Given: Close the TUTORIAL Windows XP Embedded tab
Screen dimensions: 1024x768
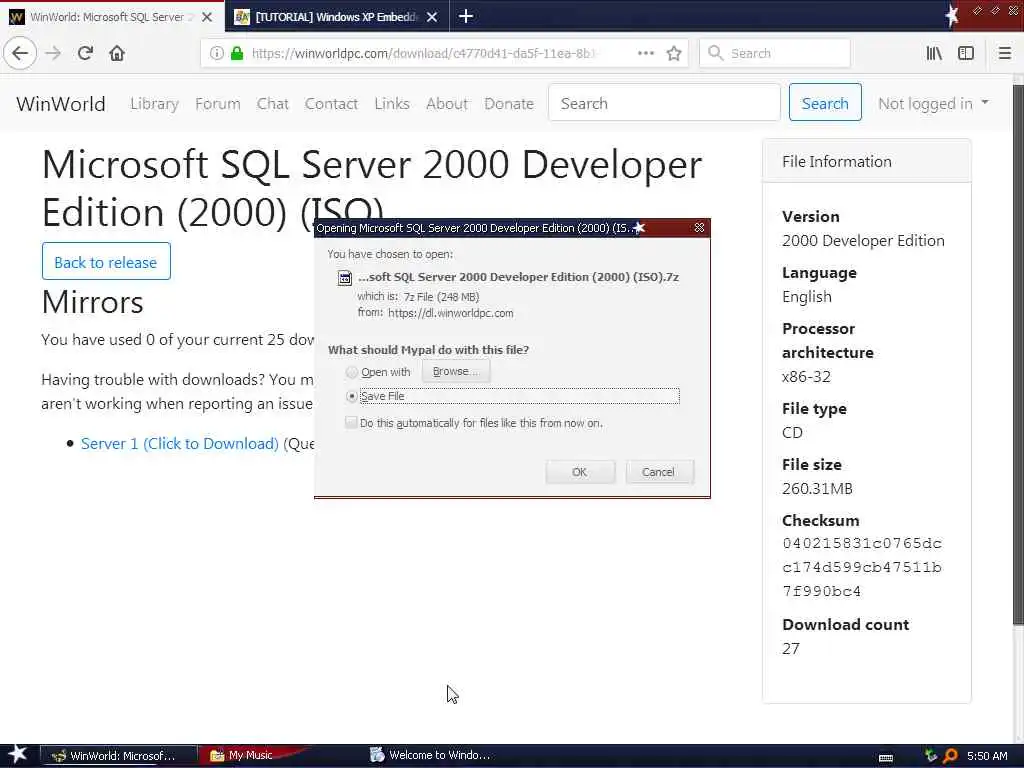Looking at the screenshot, I should click(x=432, y=17).
